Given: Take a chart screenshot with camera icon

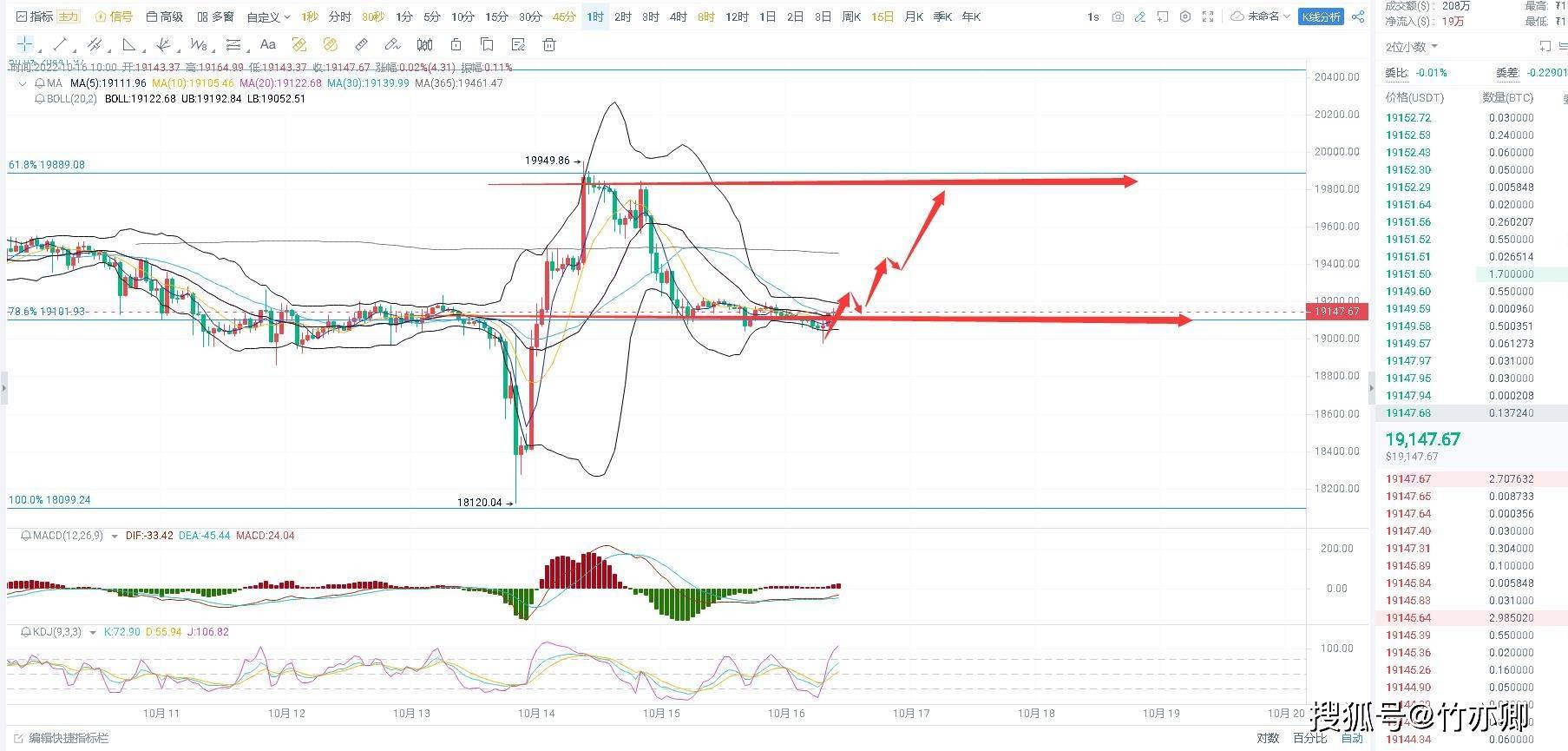Looking at the screenshot, I should tap(1118, 16).
